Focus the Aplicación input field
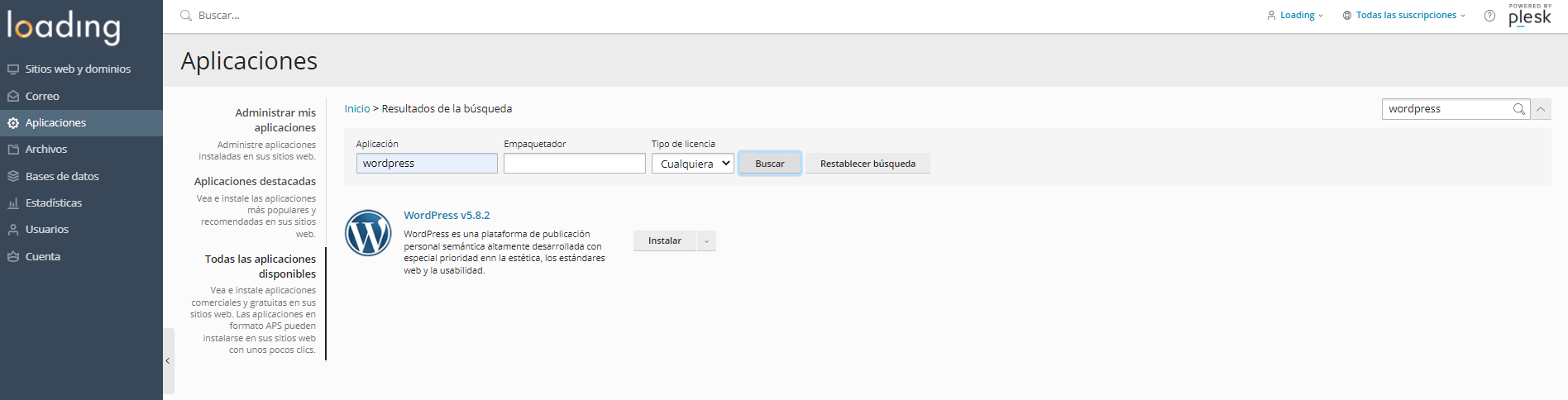This screenshot has width=1568, height=400. 427,164
